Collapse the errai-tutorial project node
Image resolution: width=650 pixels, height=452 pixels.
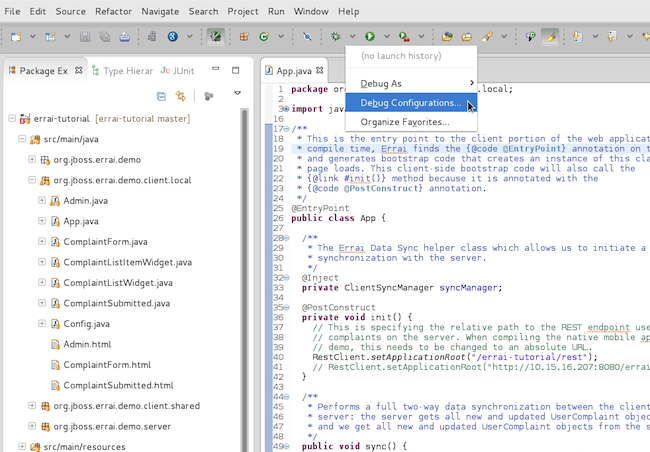[x=12, y=119]
